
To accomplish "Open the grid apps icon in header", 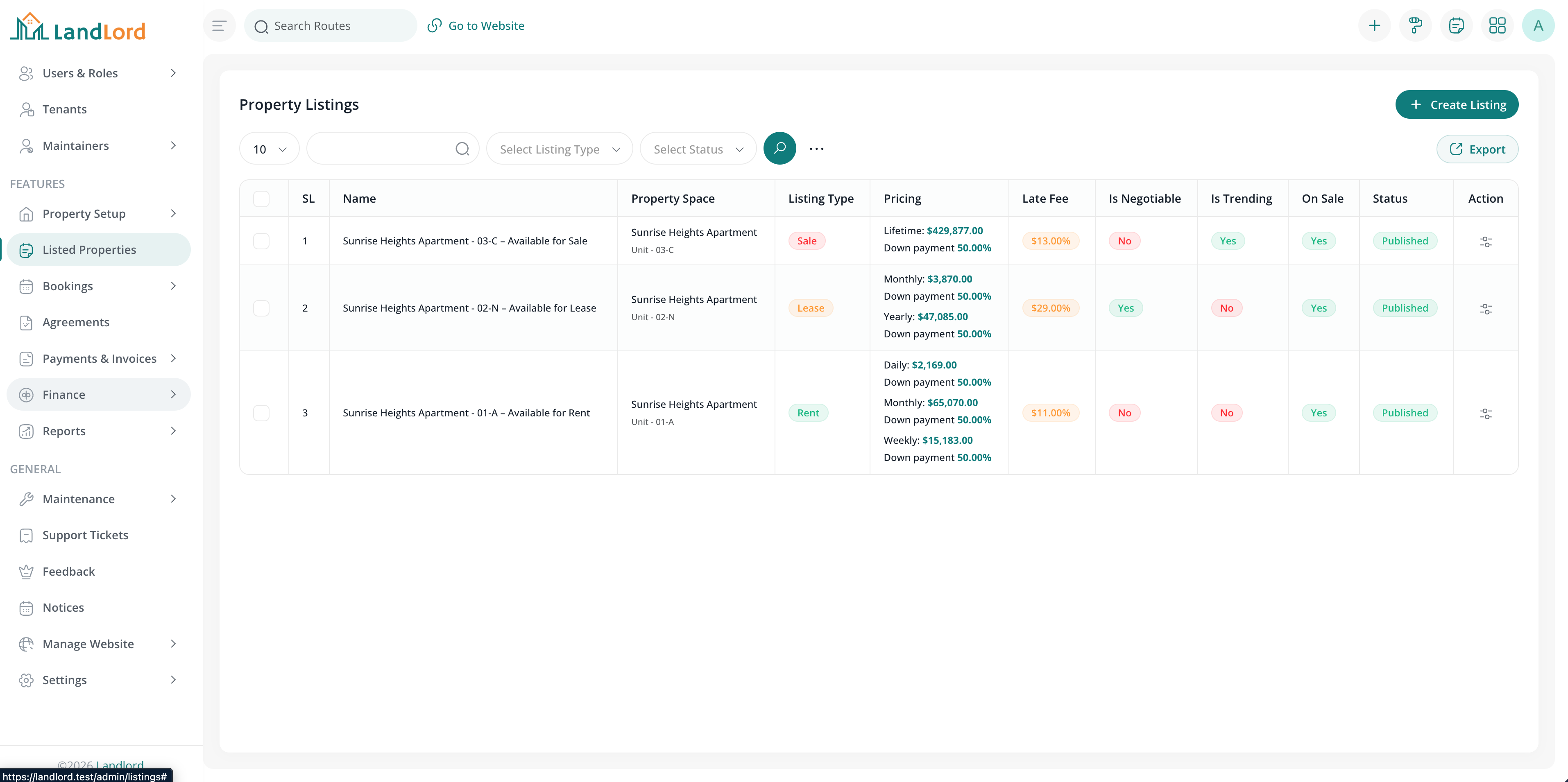I will (x=1497, y=25).
